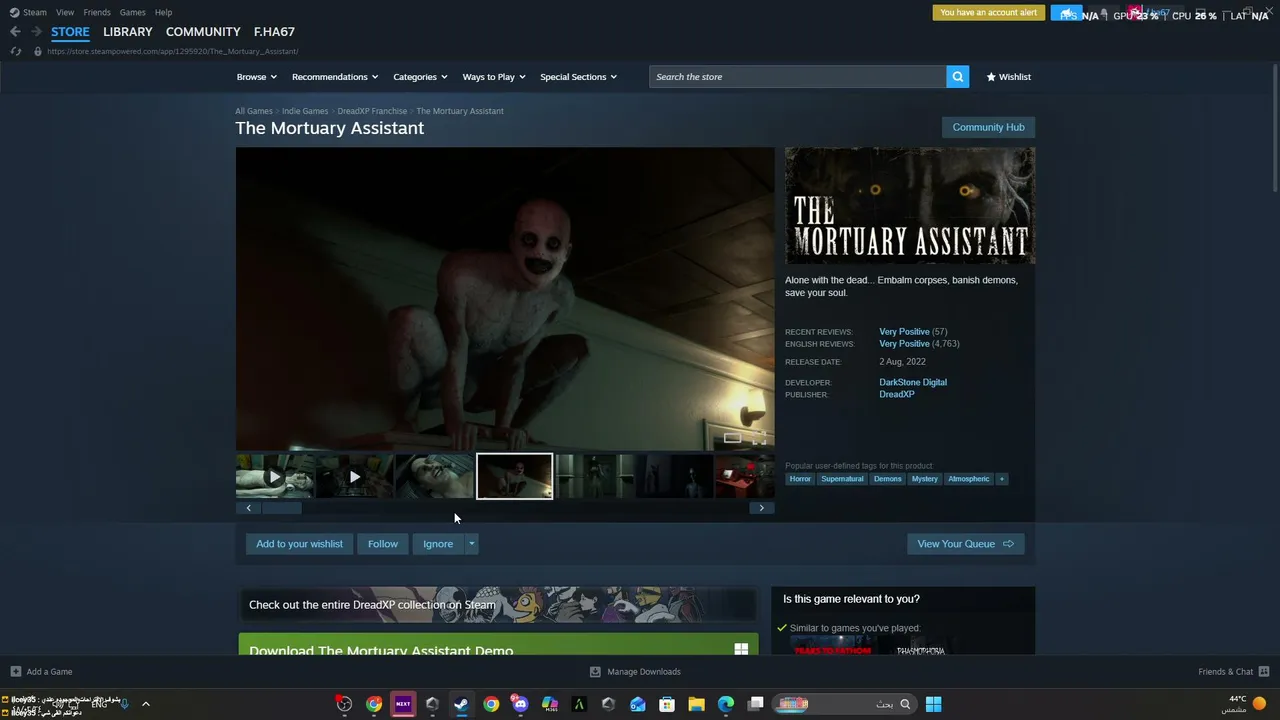Expand the Categories dropdown
This screenshot has height=720, width=1280.
pos(420,77)
